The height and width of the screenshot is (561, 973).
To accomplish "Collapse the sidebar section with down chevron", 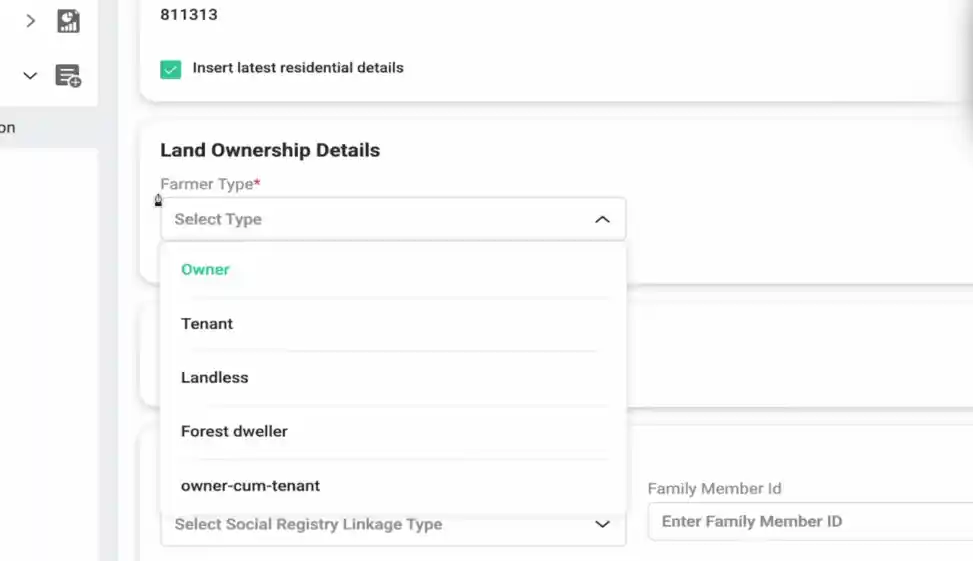I will click(31, 76).
